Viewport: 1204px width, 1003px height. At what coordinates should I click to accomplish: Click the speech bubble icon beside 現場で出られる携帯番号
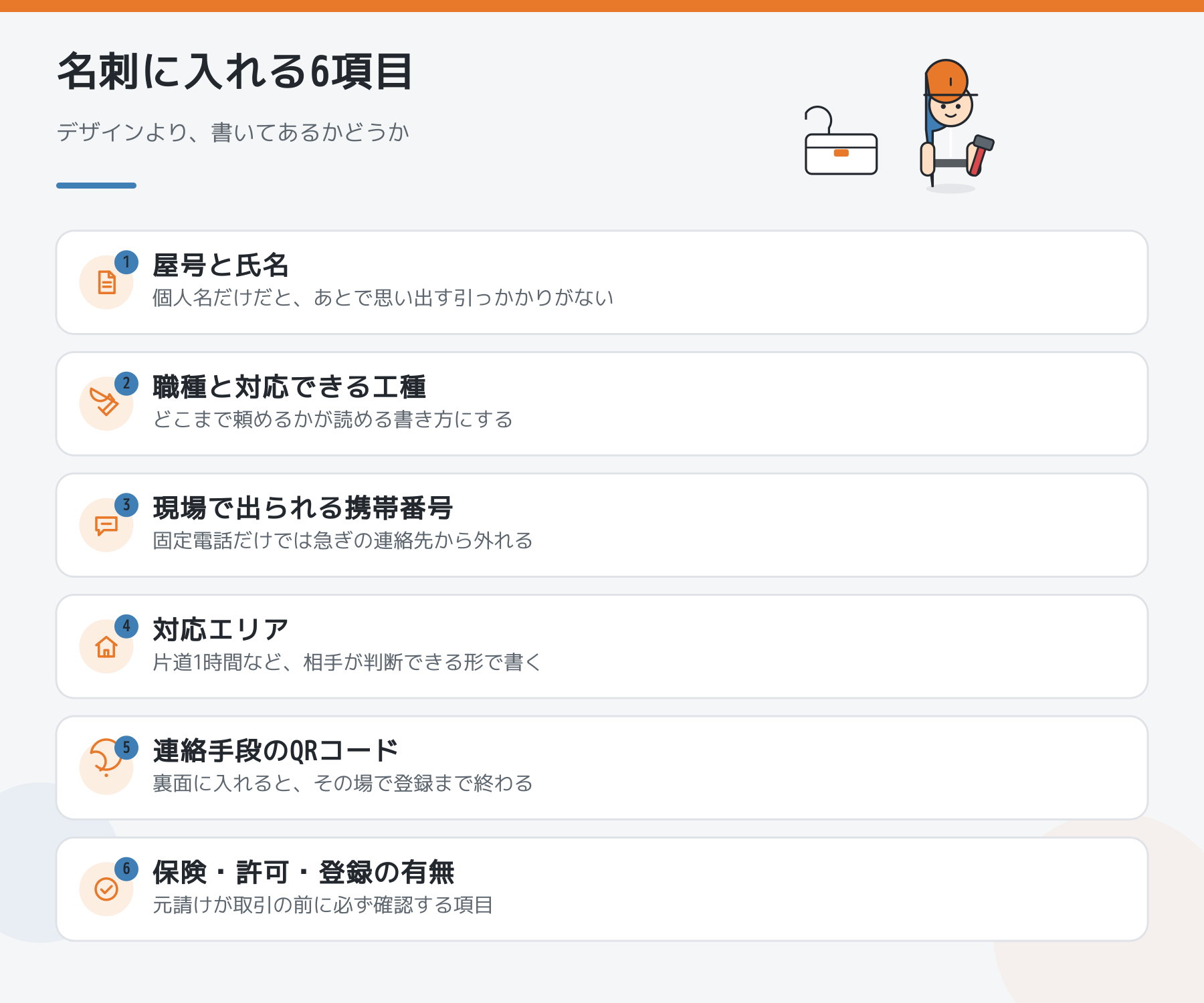(106, 526)
